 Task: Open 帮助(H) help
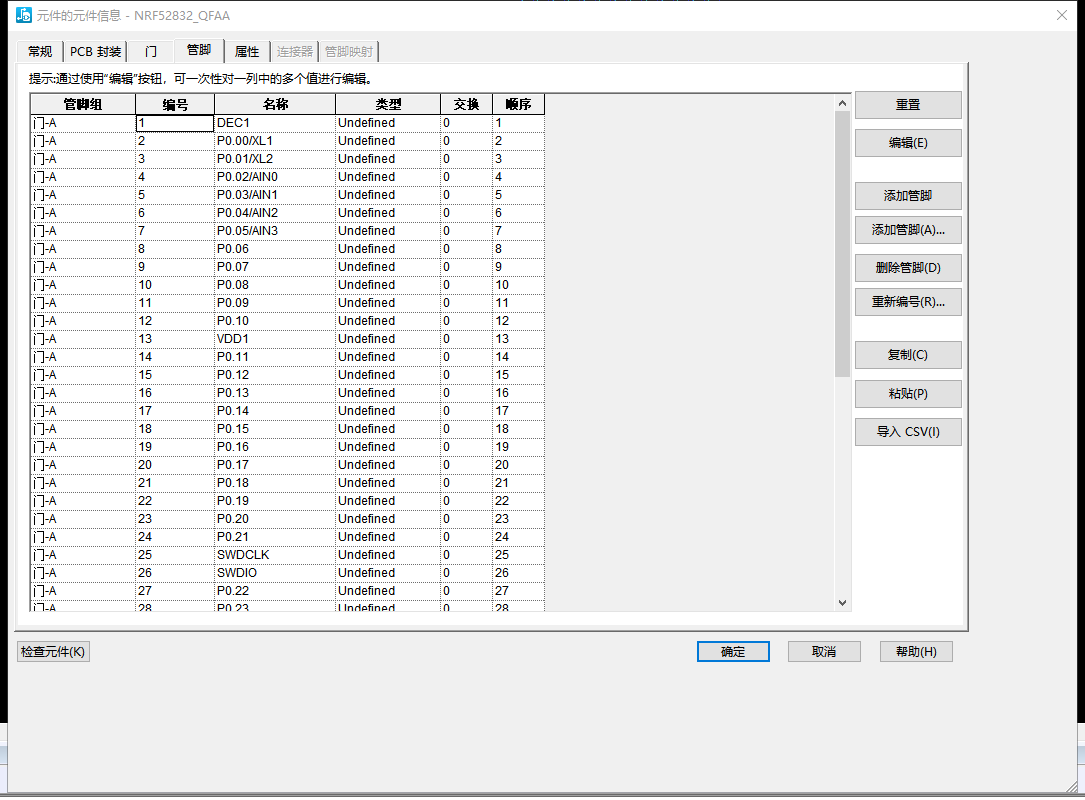coord(916,652)
